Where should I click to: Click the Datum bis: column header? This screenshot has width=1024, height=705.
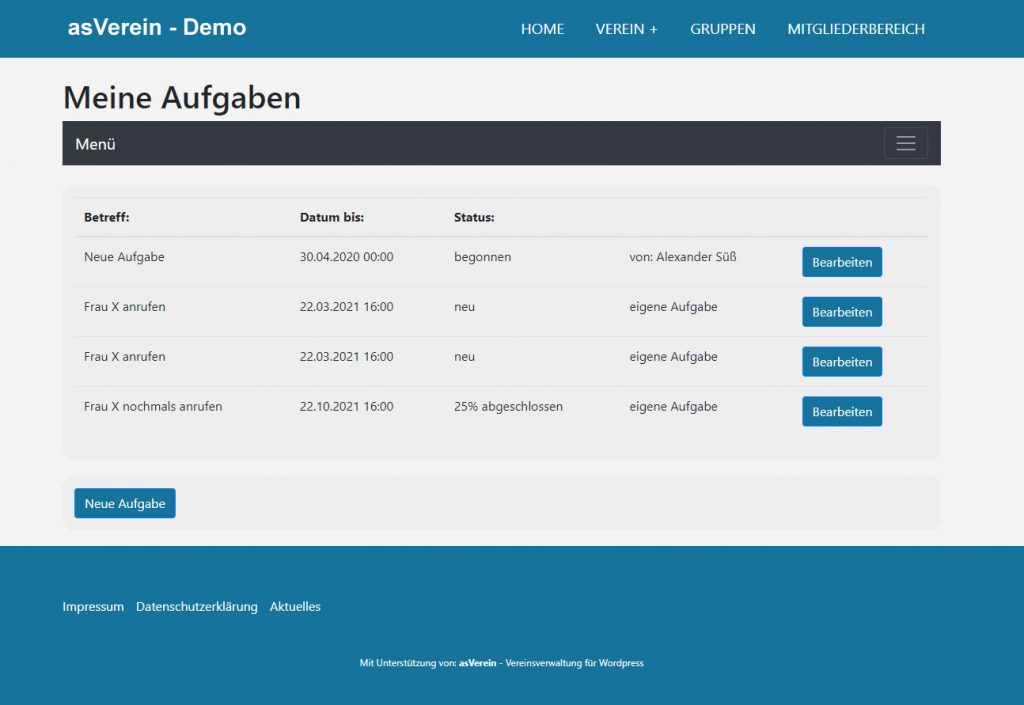[x=332, y=217]
